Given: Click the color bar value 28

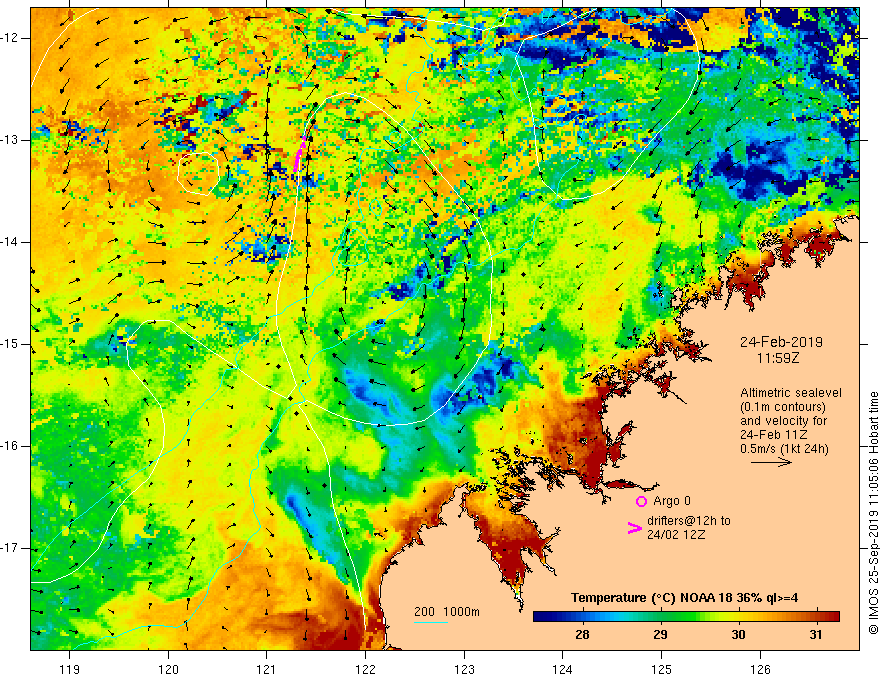Looking at the screenshot, I should point(582,635).
